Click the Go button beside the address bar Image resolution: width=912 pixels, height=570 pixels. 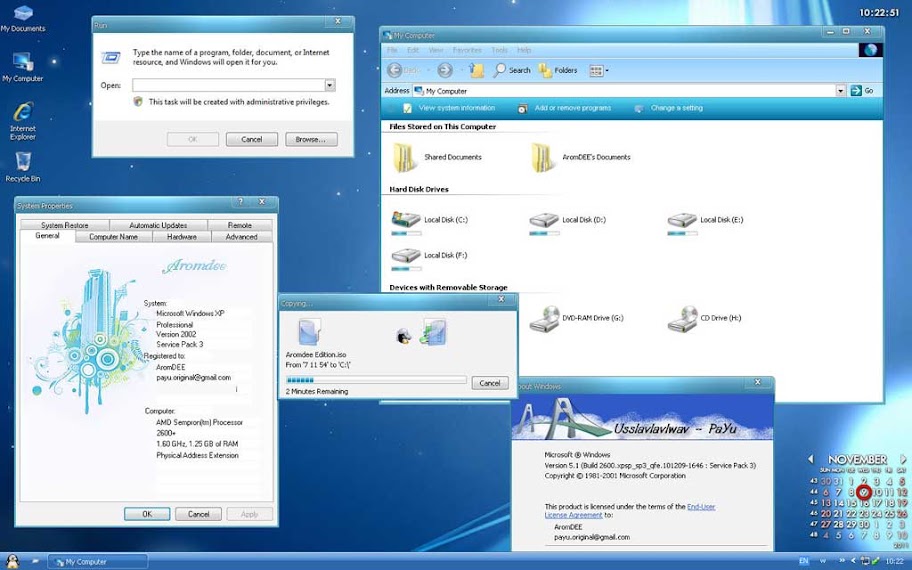click(862, 91)
